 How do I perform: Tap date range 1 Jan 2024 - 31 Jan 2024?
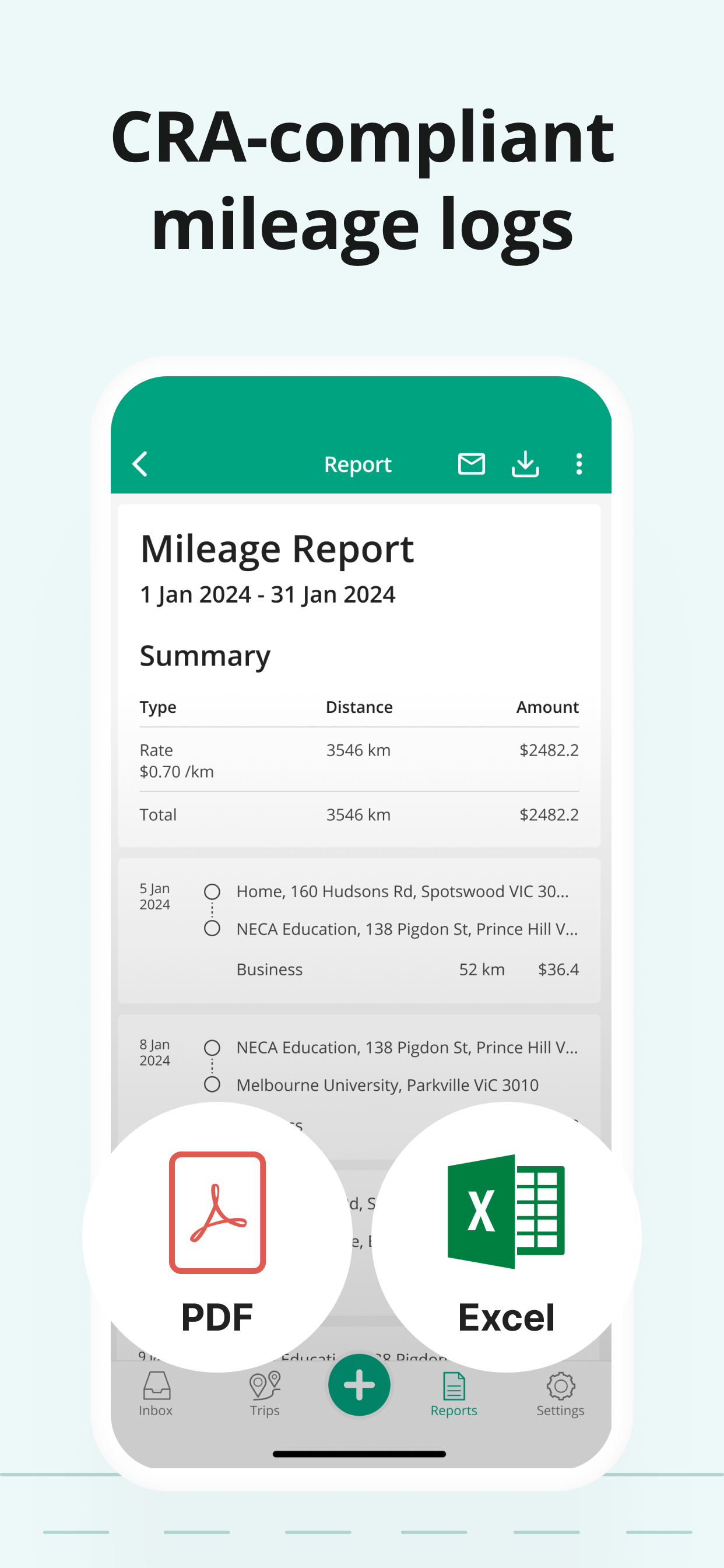268,594
